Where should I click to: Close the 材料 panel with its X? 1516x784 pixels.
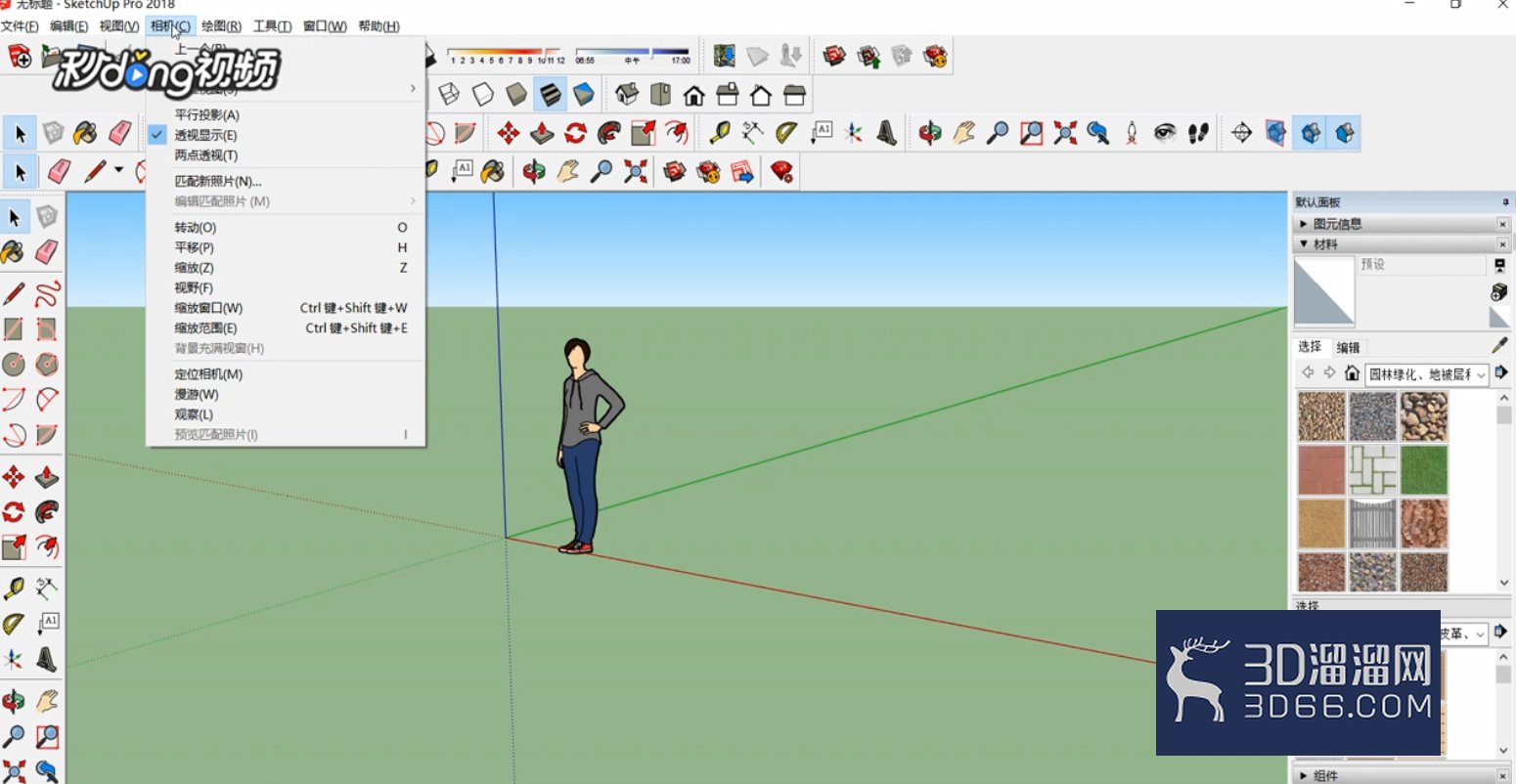click(x=1503, y=244)
